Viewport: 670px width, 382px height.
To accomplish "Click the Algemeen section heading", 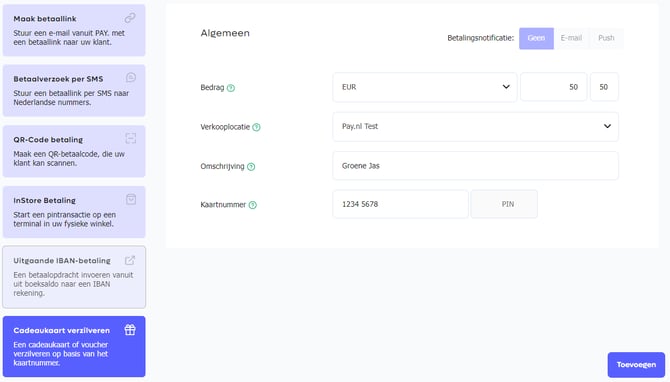I will click(x=225, y=33).
